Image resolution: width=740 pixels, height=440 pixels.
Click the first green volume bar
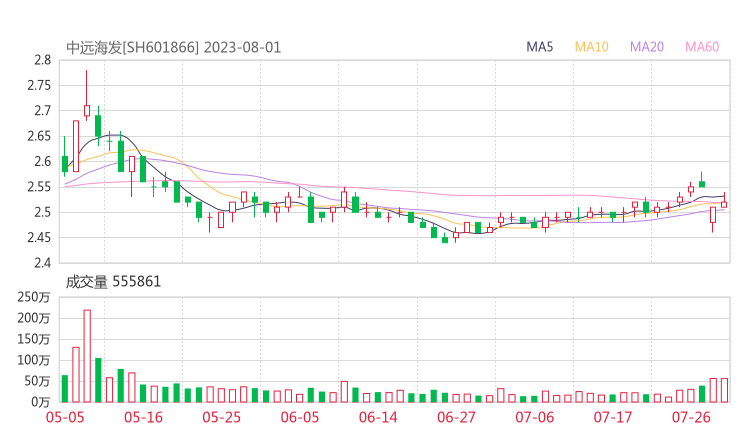point(65,388)
